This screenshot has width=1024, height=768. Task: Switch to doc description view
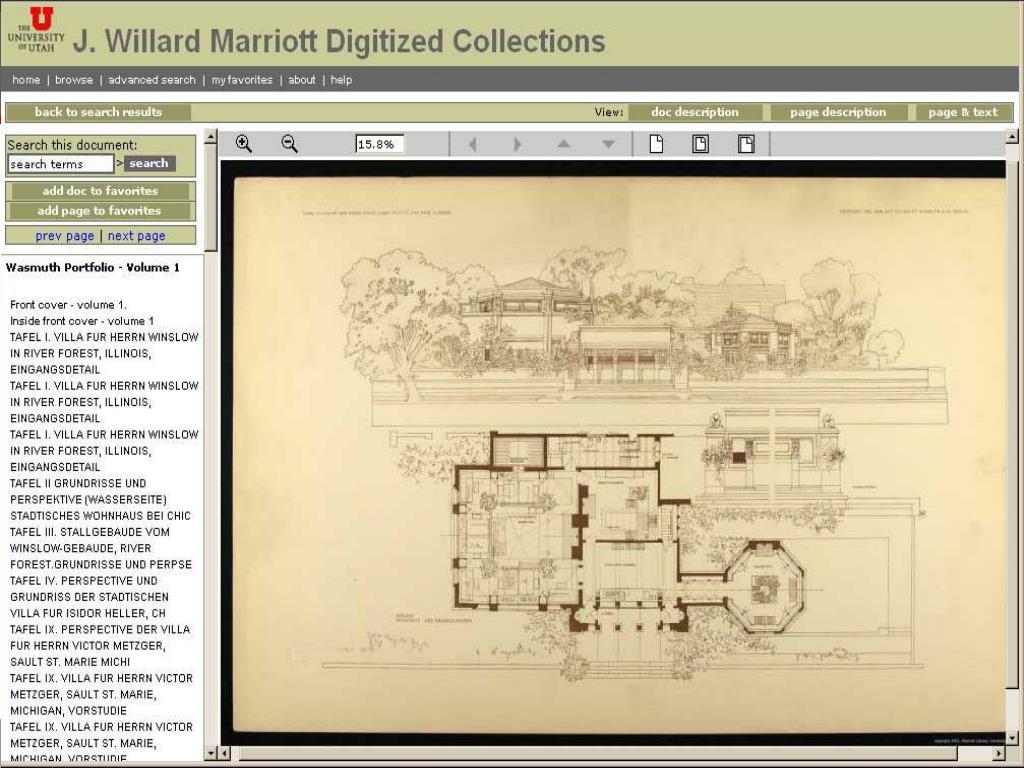(x=695, y=112)
